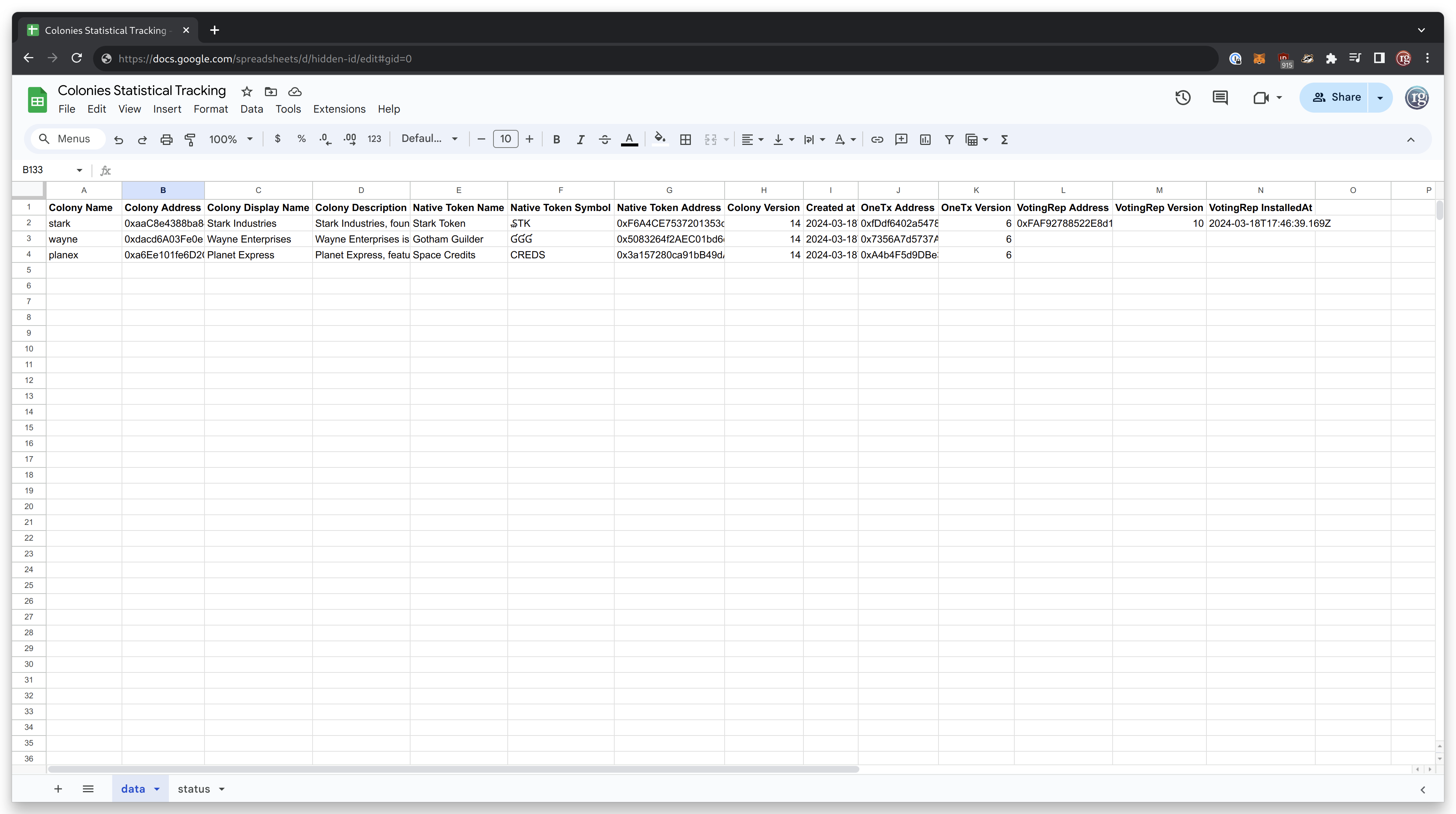Toggle strikethrough formatting

click(605, 139)
